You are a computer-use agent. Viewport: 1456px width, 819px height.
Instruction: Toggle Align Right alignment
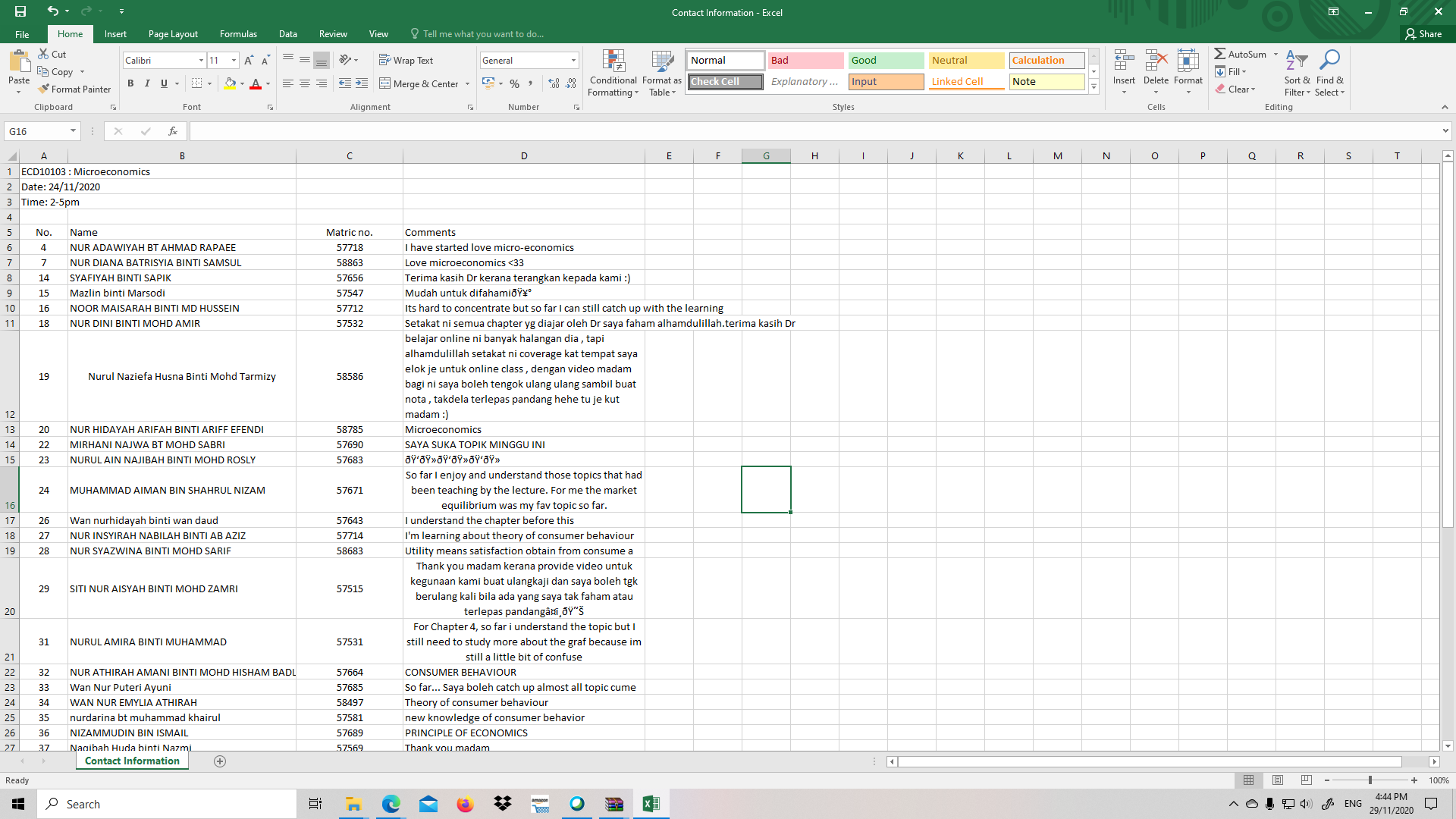(322, 83)
